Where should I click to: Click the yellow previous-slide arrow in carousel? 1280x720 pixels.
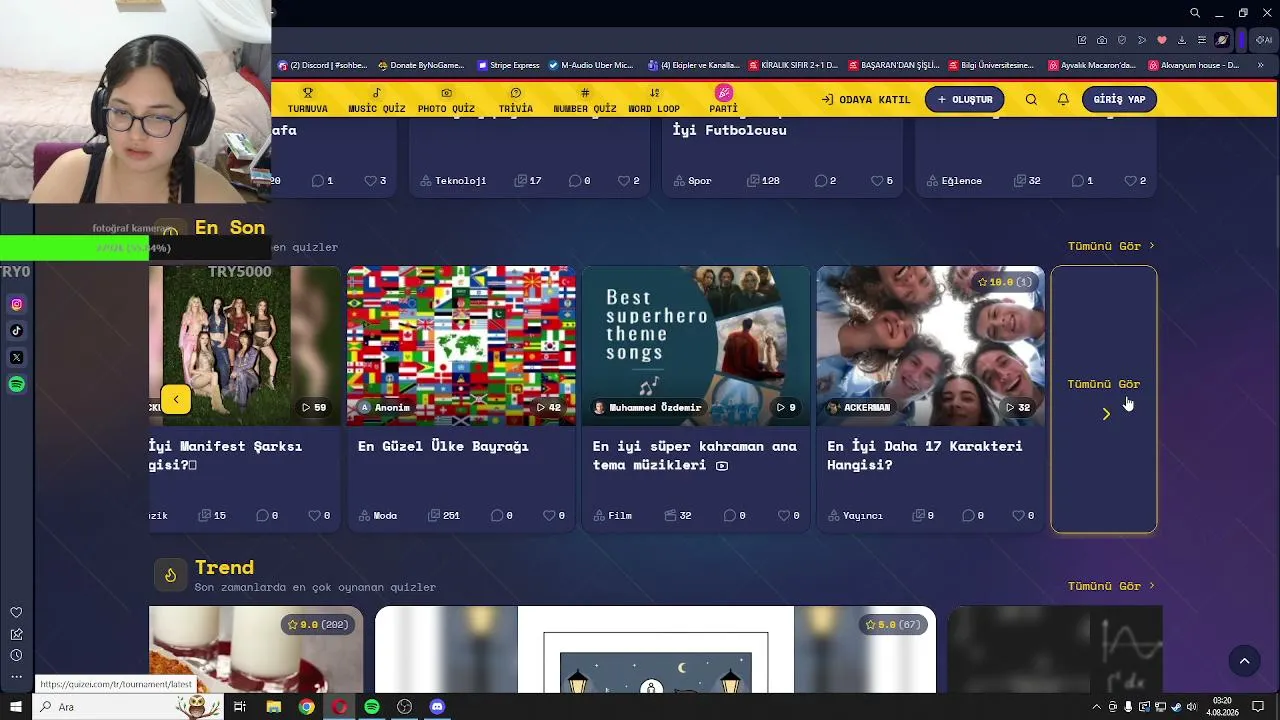pos(176,400)
